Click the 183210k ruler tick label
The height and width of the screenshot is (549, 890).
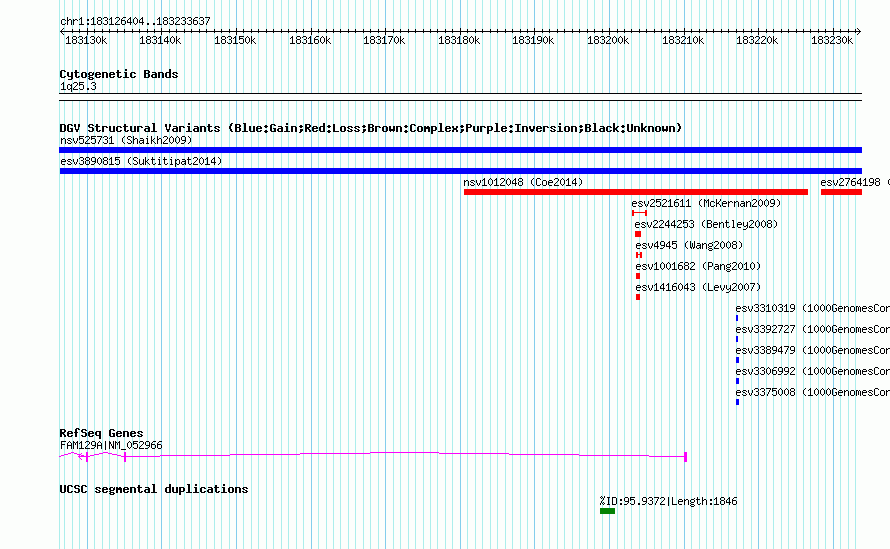point(683,40)
